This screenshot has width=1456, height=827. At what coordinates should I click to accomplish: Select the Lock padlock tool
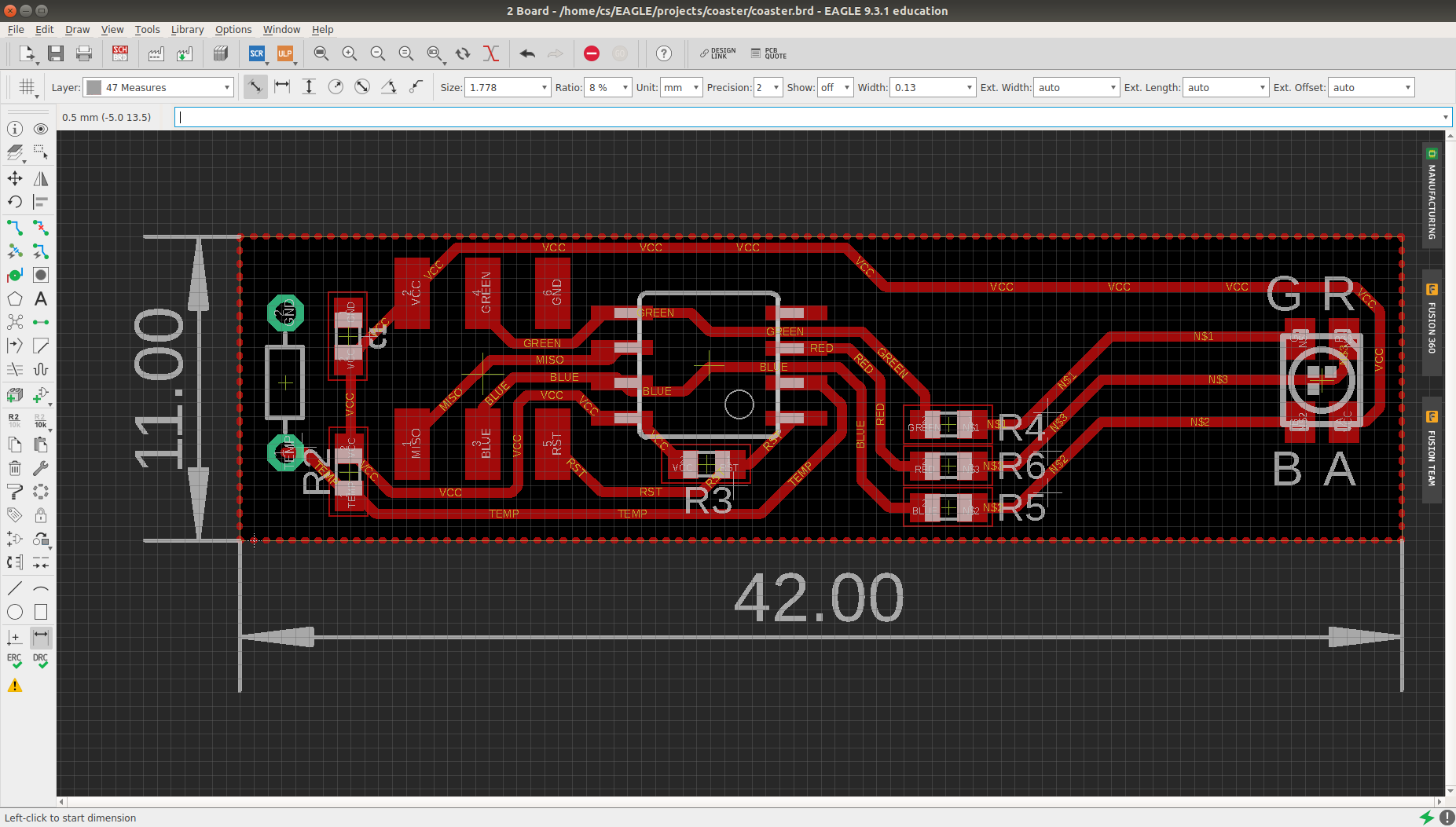click(41, 515)
